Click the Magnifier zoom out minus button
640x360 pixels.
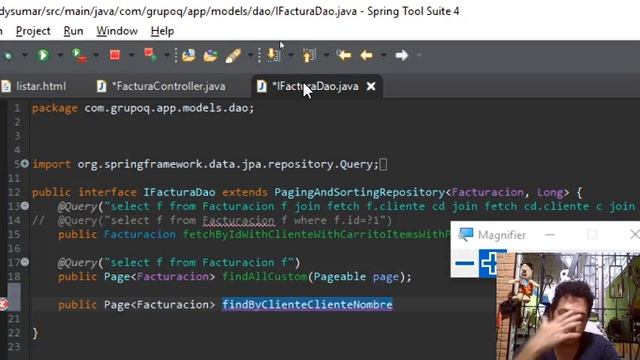(x=464, y=263)
